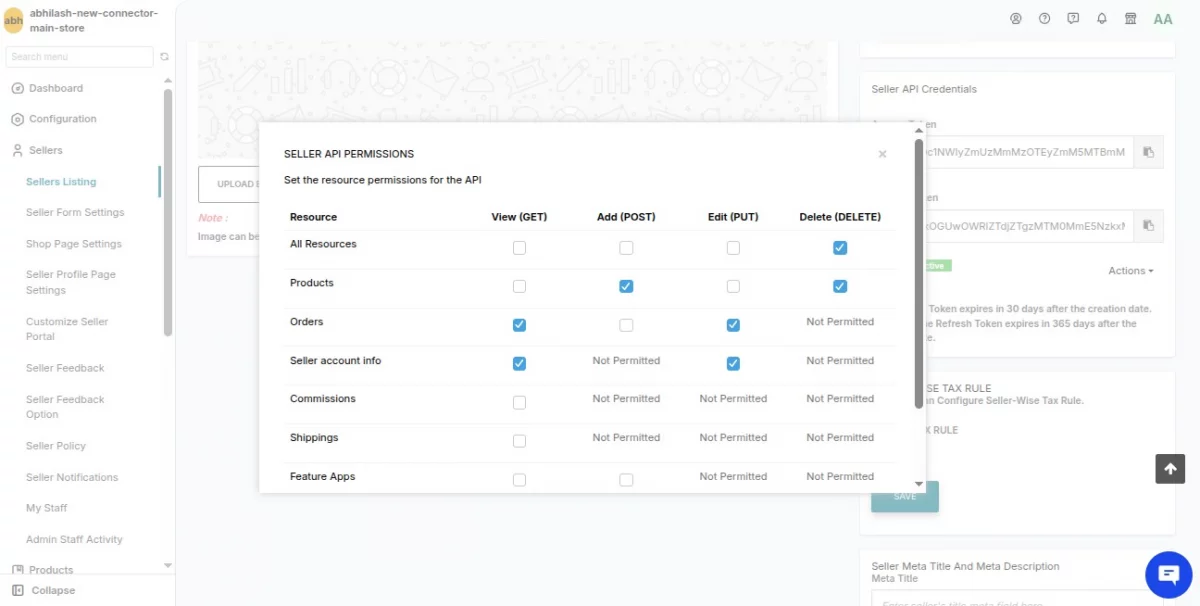This screenshot has height=606, width=1200.
Task: Click the refresh icon beside menu search
Action: pos(165,57)
